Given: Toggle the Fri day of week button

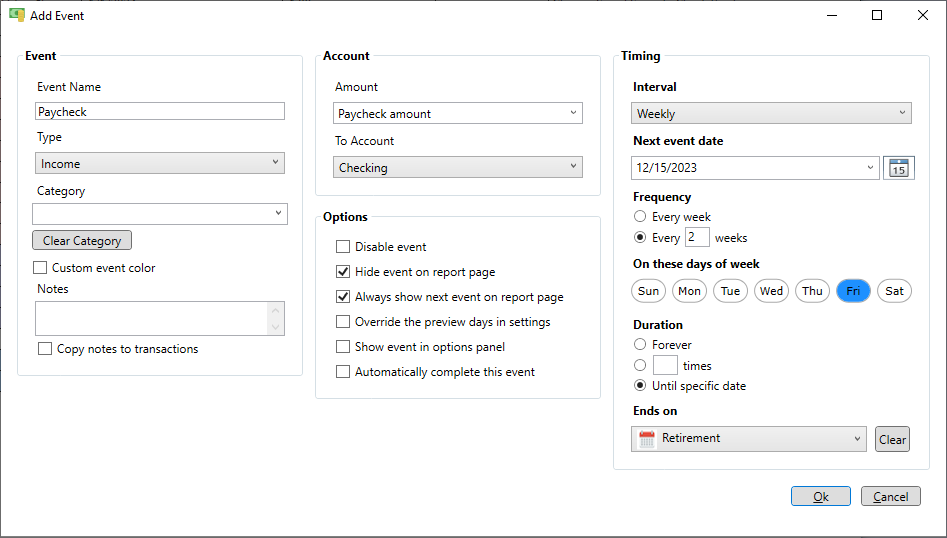Looking at the screenshot, I should 853,291.
